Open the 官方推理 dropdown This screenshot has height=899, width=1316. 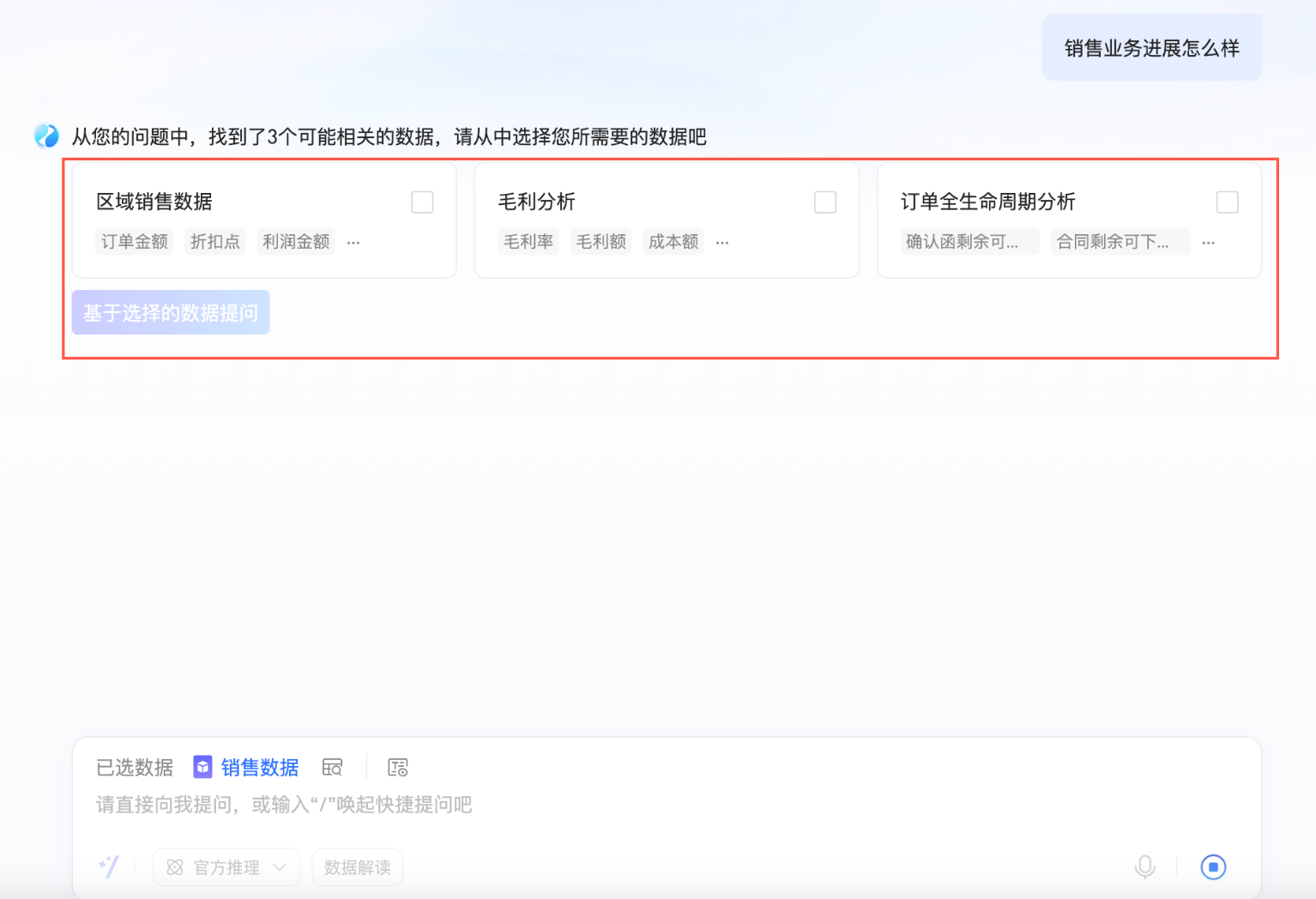click(226, 867)
